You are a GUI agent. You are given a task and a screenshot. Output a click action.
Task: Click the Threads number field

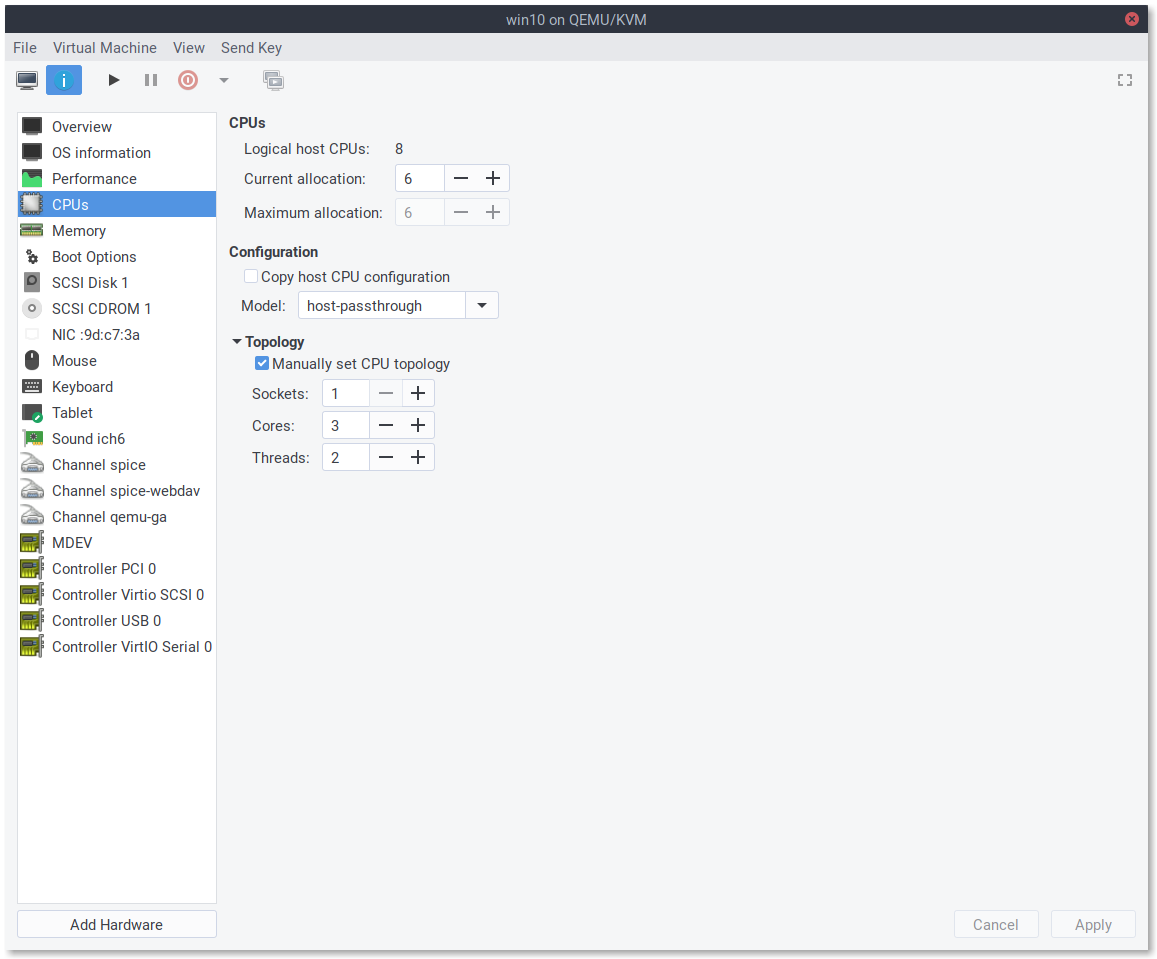click(345, 457)
